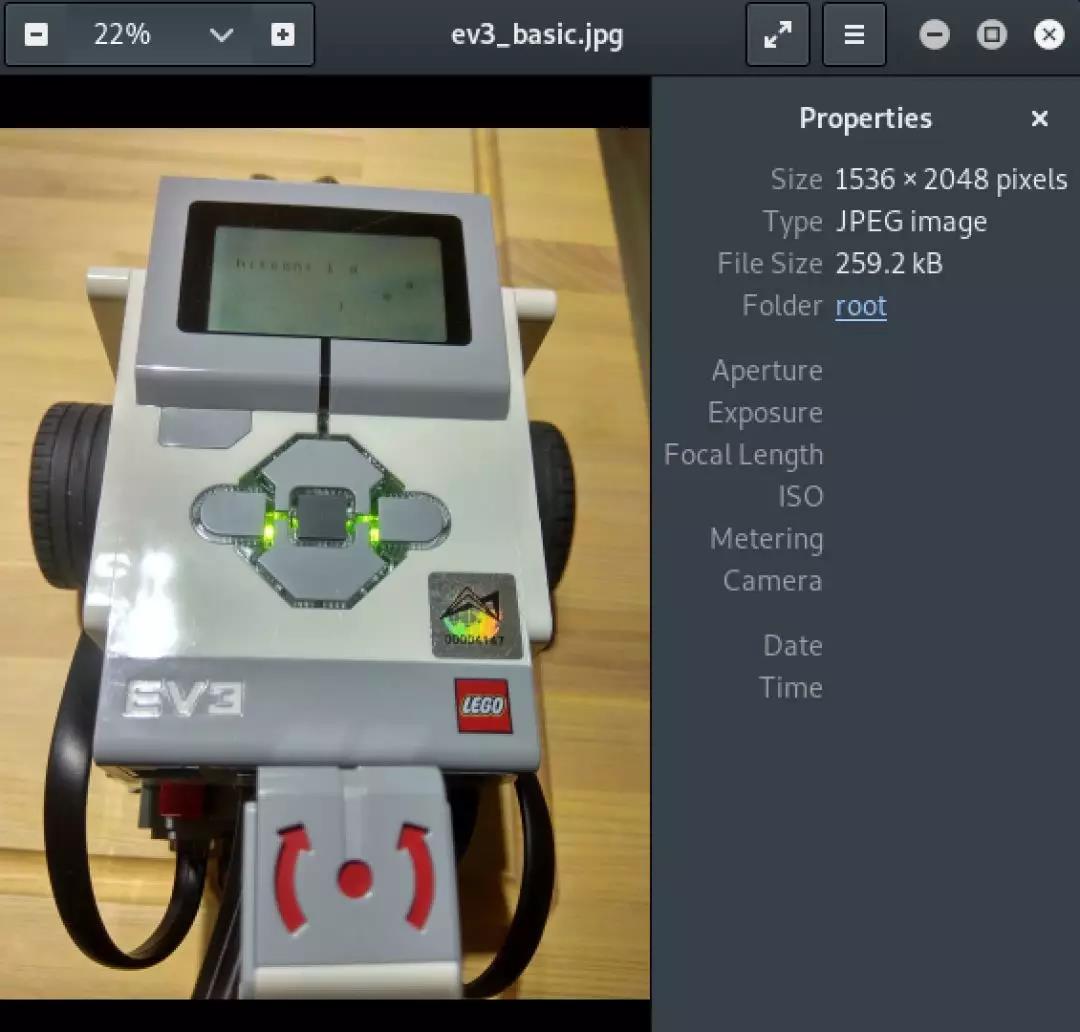This screenshot has width=1080, height=1032.
Task: Open the hamburger main menu
Action: point(854,34)
